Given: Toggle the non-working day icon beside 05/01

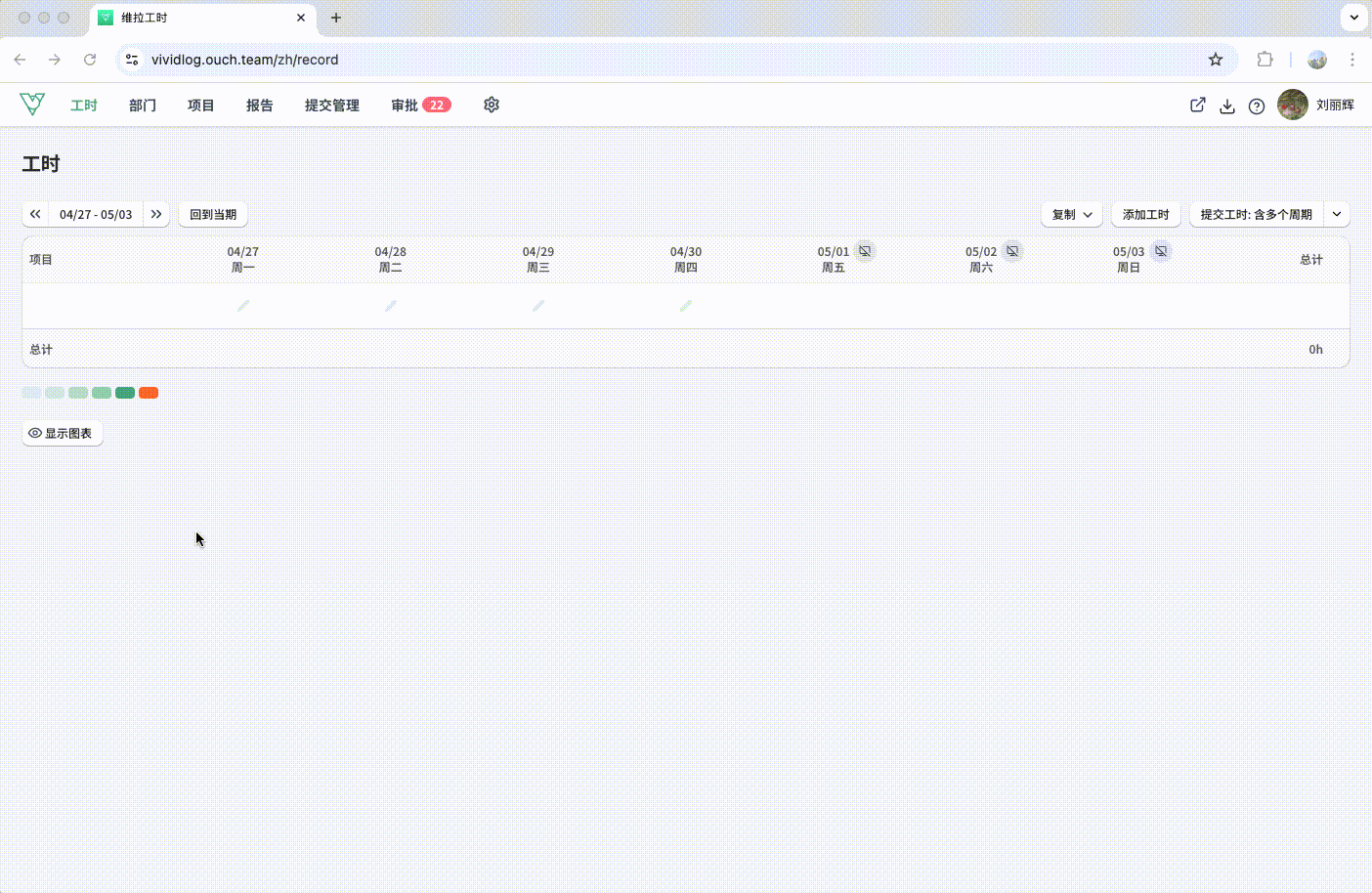Looking at the screenshot, I should pos(865,251).
